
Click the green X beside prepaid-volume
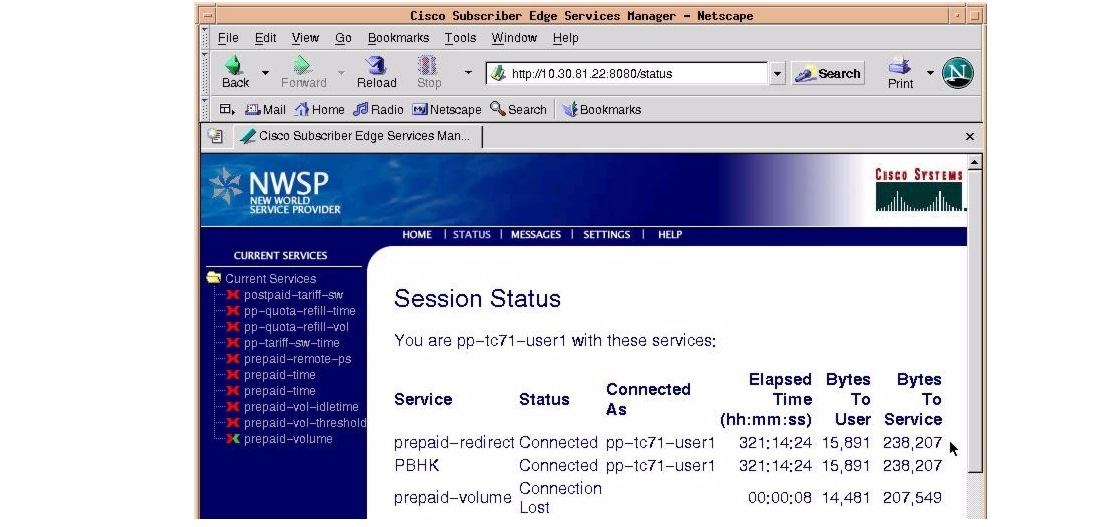[x=233, y=439]
